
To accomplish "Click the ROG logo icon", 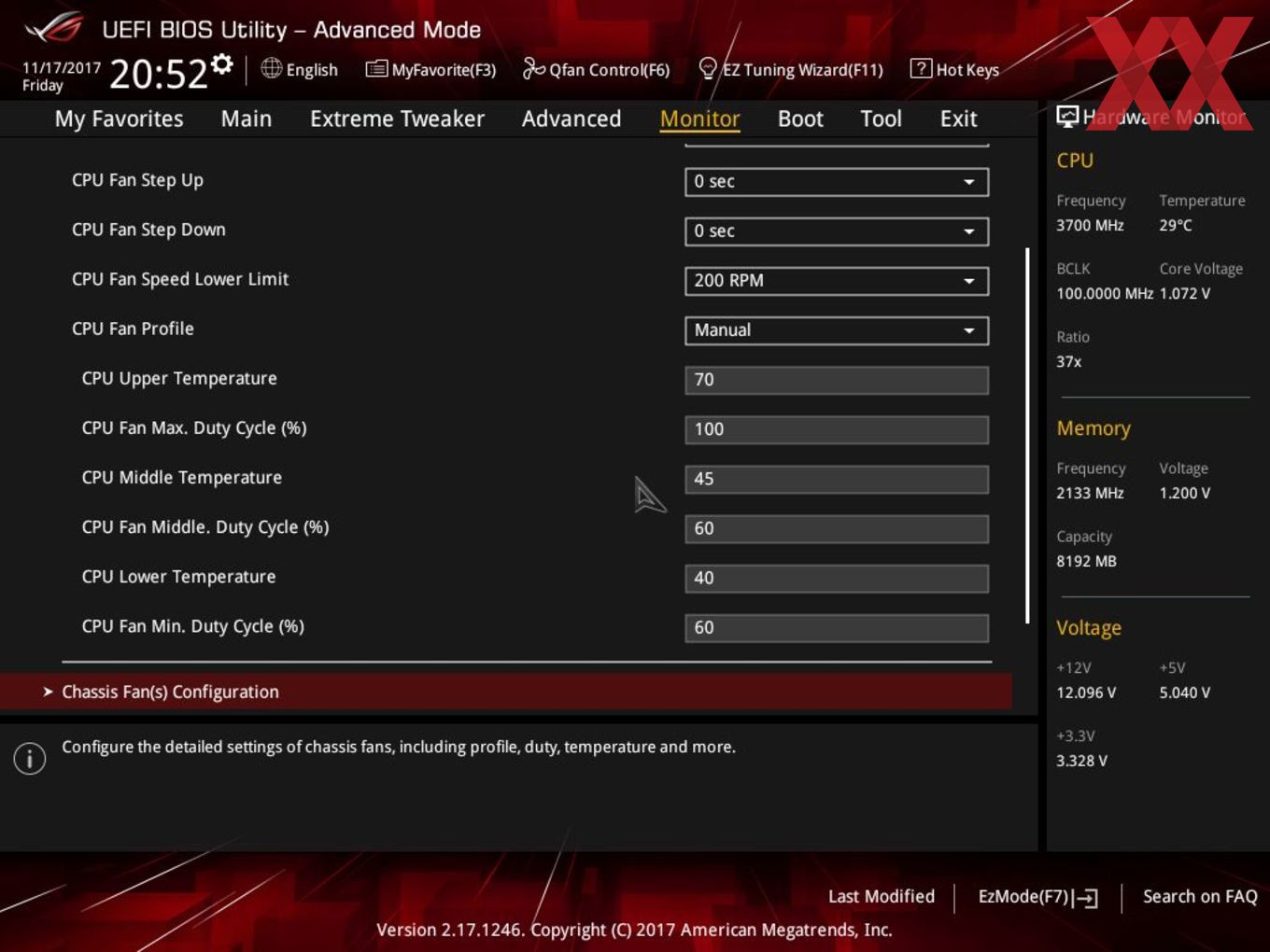I will pyautogui.click(x=54, y=28).
